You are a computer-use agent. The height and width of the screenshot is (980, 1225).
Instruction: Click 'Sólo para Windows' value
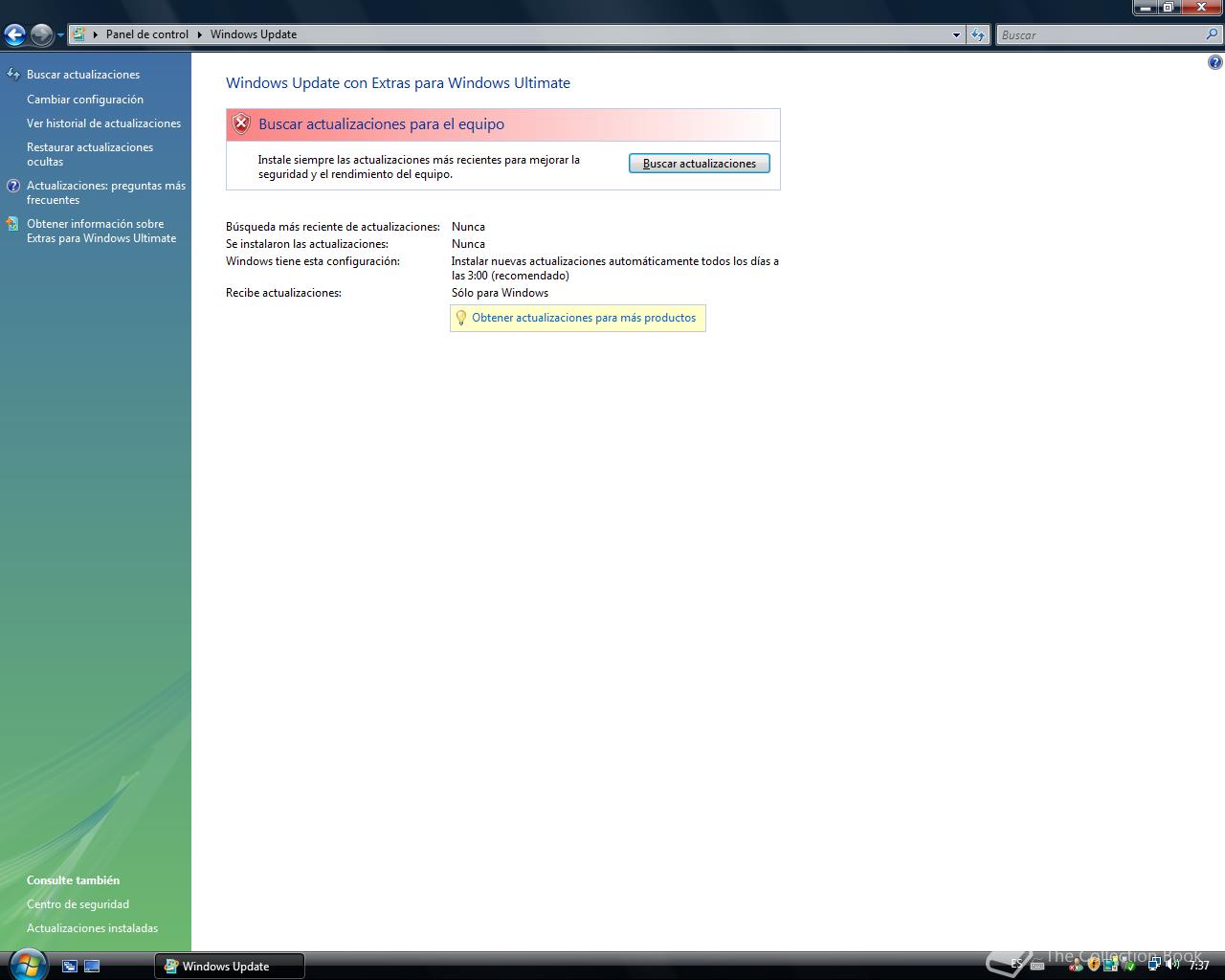(500, 293)
